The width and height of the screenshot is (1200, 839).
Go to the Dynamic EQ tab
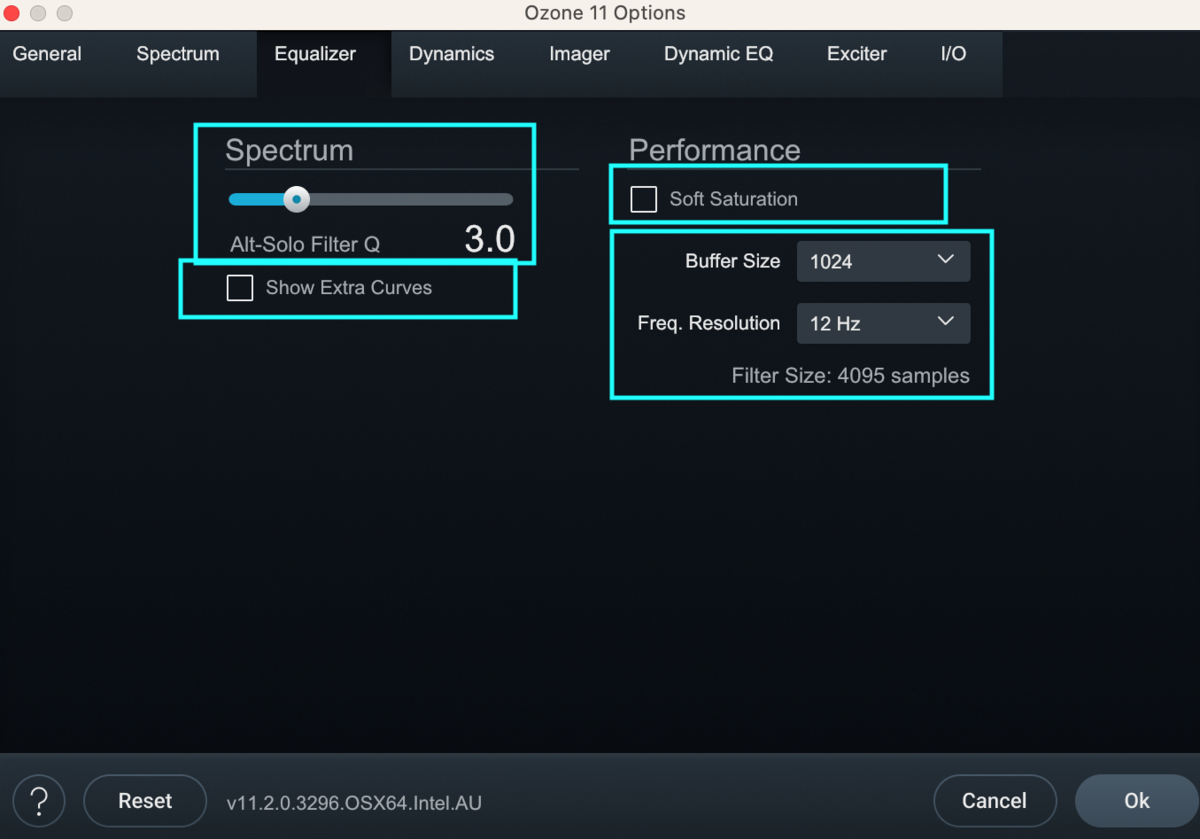pos(718,54)
